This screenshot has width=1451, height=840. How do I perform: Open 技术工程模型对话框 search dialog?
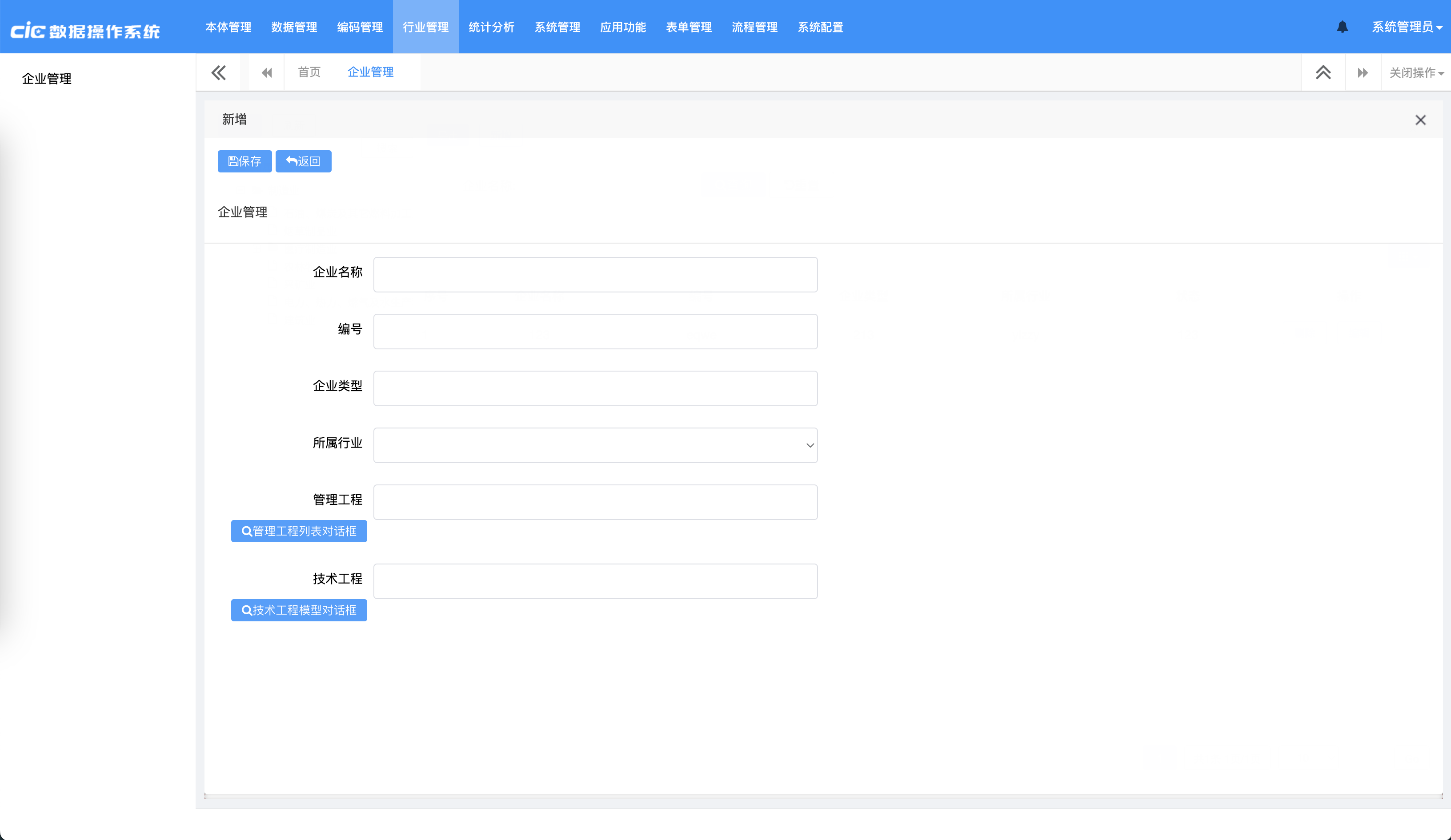(299, 610)
